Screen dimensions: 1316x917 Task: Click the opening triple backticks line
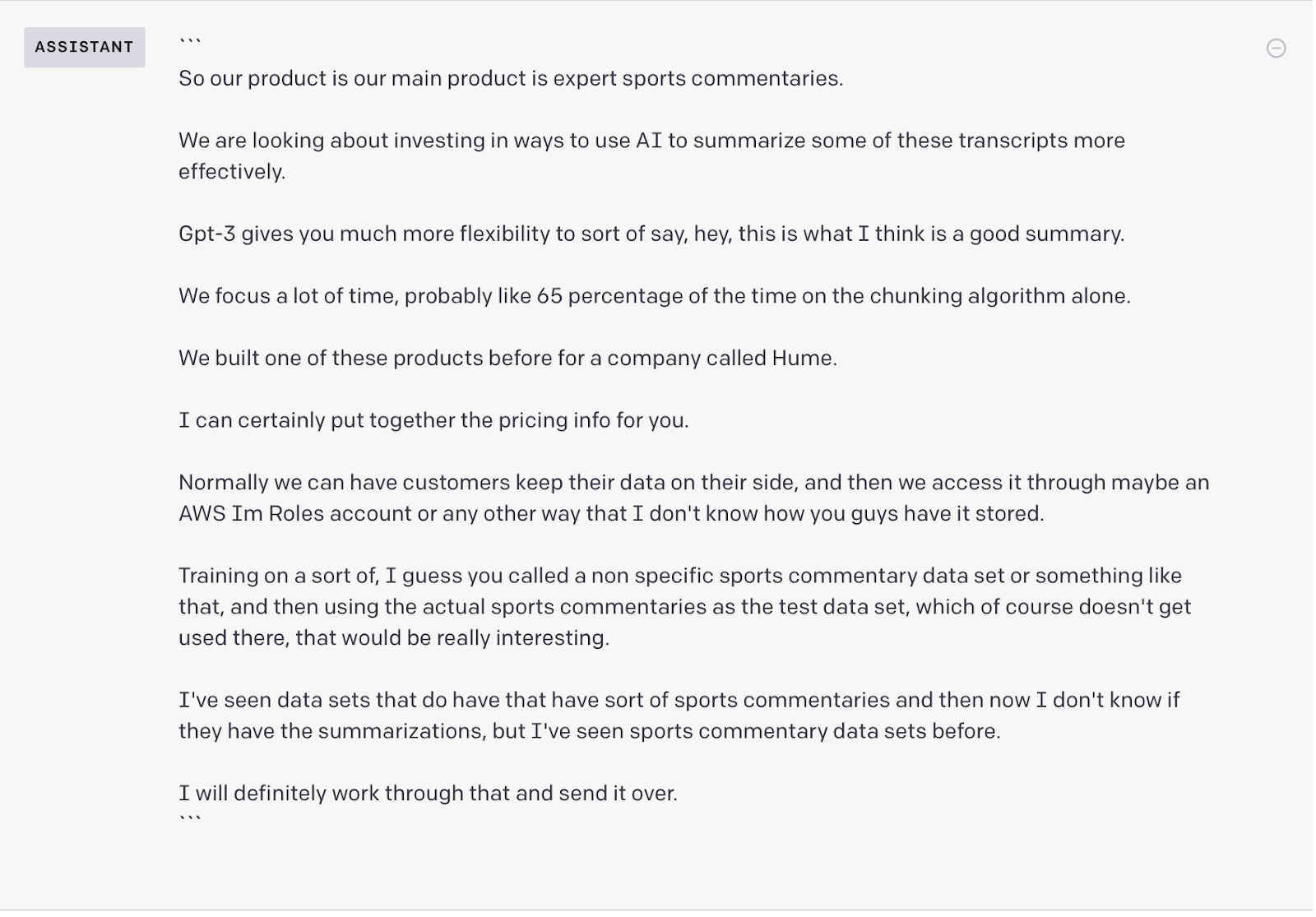pyautogui.click(x=190, y=41)
